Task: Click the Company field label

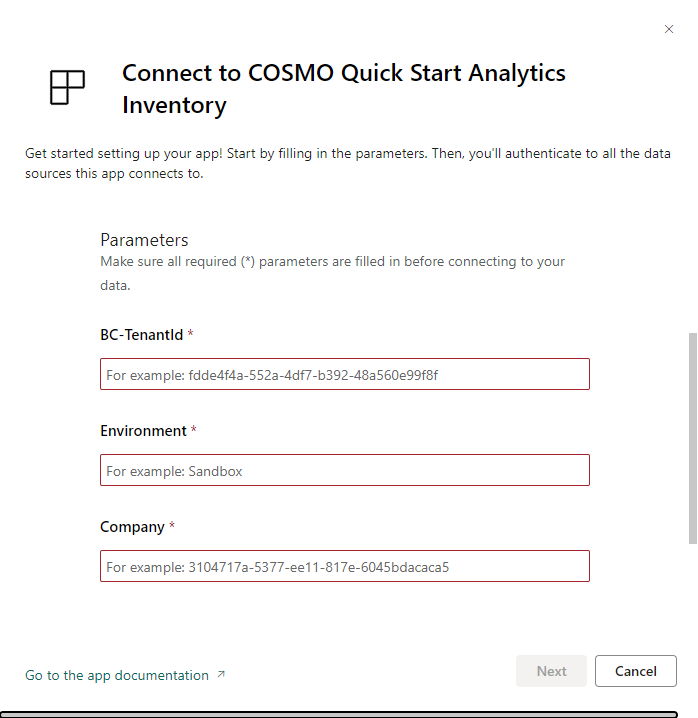Action: (x=132, y=527)
